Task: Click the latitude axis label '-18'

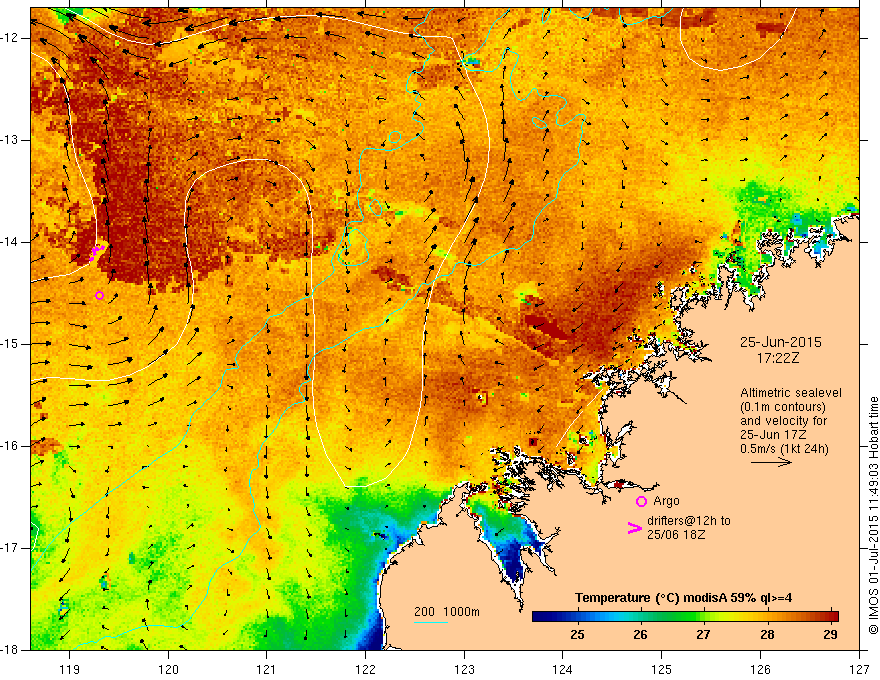Action: (10, 650)
